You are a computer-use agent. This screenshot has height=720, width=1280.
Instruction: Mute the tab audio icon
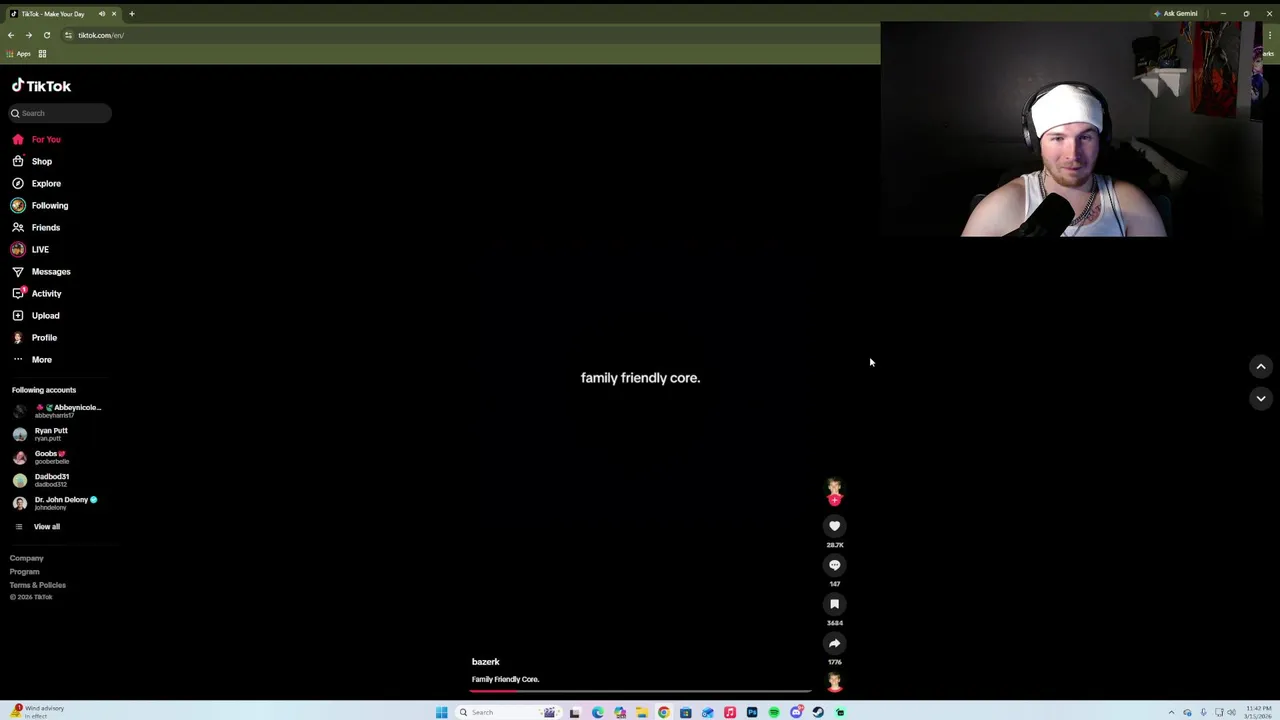pos(101,14)
